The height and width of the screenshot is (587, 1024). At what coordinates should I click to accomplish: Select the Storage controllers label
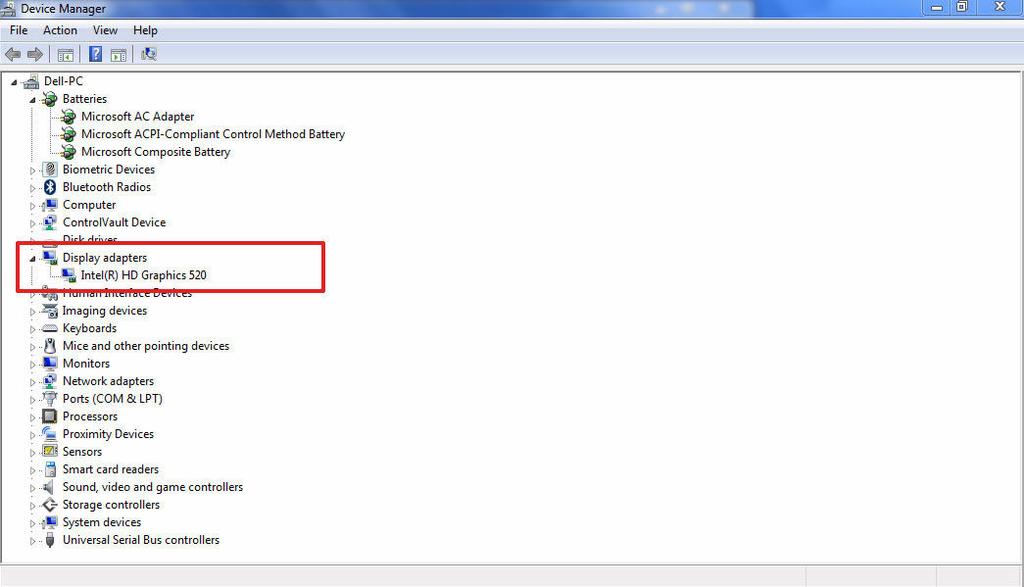(x=111, y=505)
